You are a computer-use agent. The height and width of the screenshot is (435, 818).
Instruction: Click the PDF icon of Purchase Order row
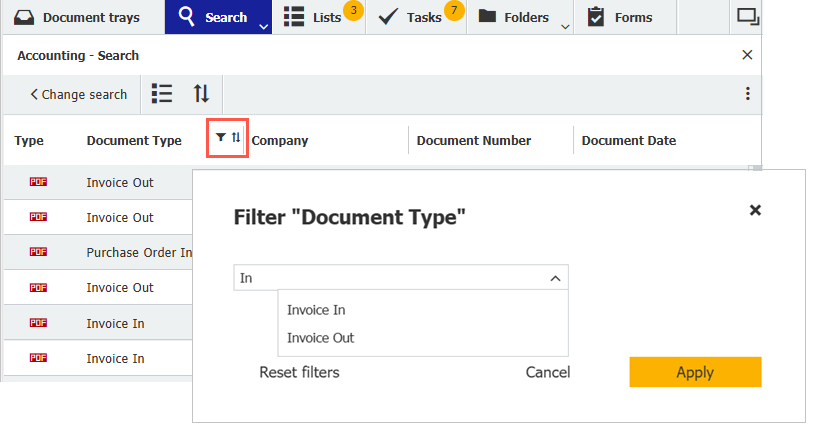[x=39, y=252]
